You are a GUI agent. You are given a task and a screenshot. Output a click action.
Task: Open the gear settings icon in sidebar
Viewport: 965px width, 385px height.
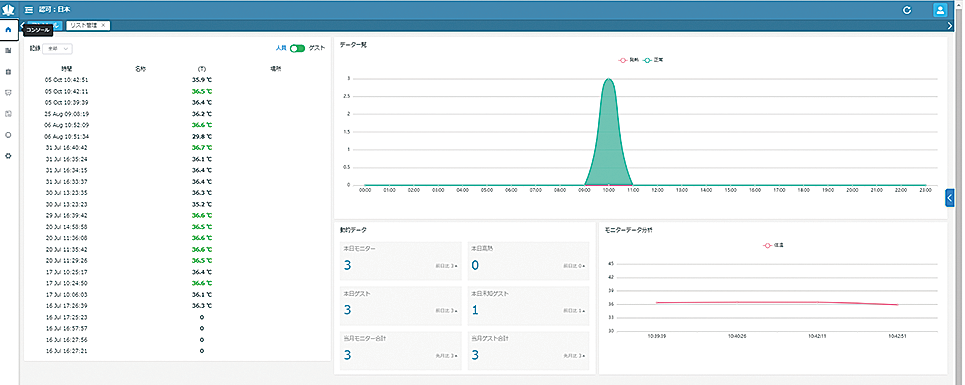pyautogui.click(x=8, y=156)
